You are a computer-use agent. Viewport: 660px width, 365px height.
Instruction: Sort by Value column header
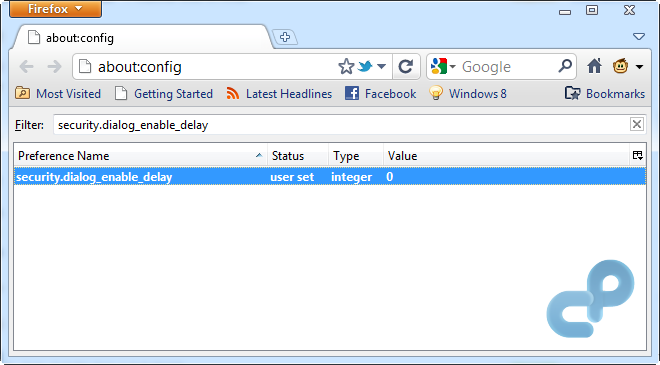(506, 156)
